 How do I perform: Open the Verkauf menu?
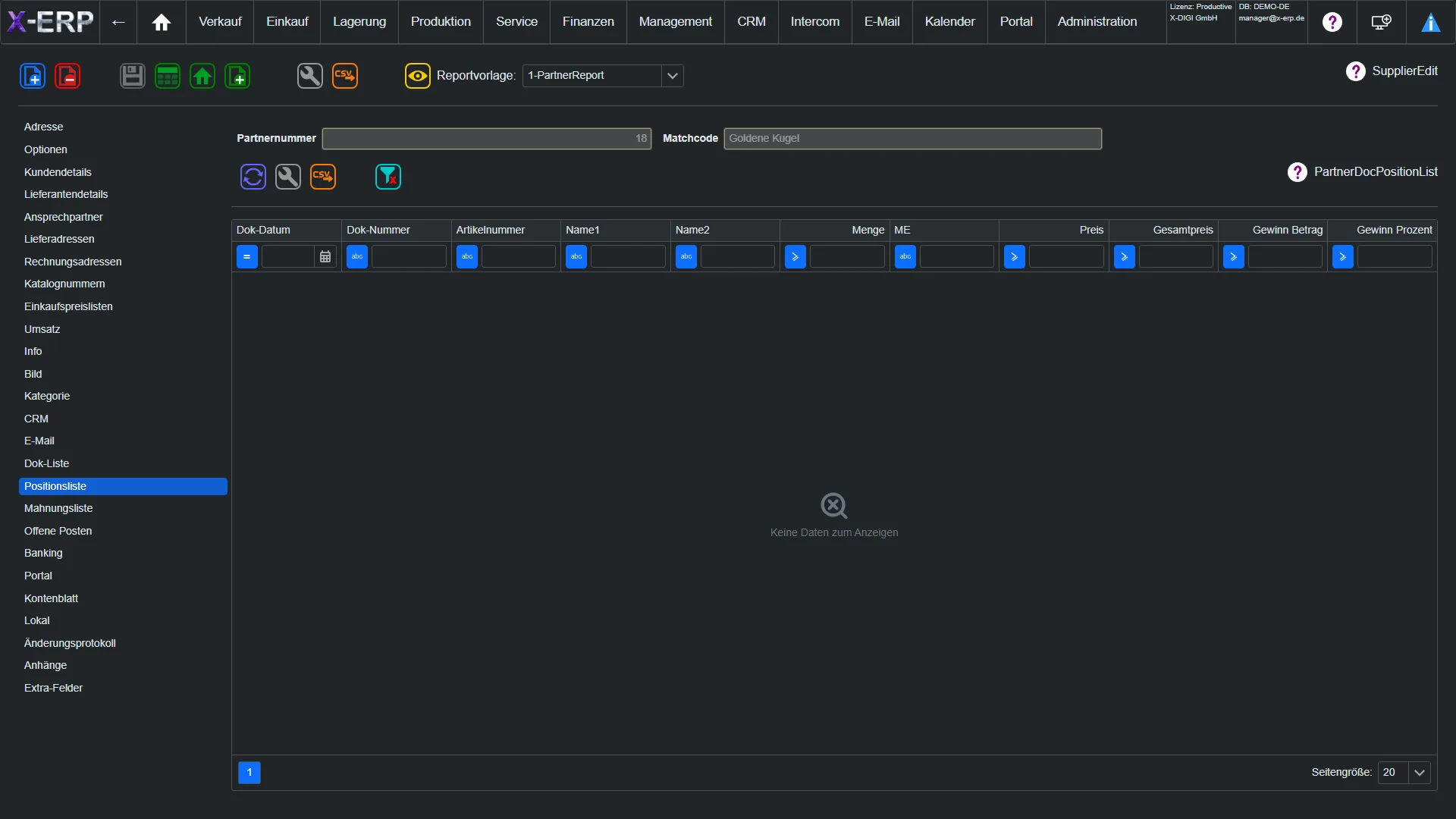[x=220, y=22]
